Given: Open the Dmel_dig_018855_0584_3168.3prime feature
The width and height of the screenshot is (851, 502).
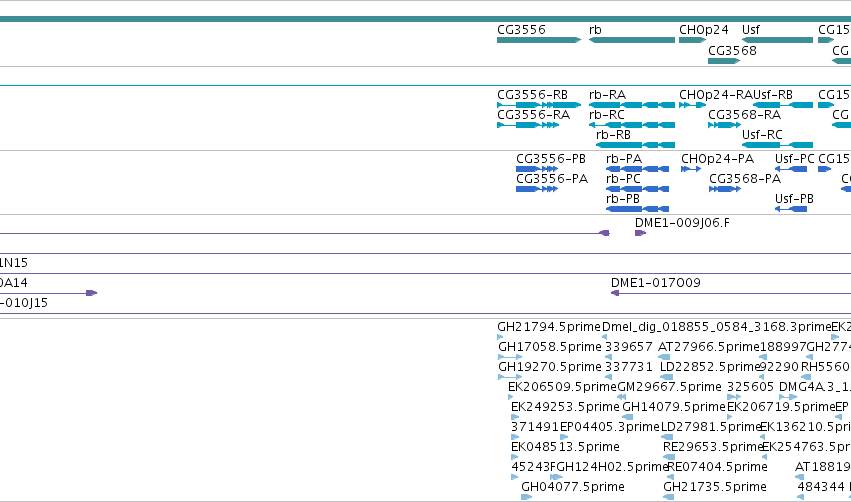Looking at the screenshot, I should (605, 337).
